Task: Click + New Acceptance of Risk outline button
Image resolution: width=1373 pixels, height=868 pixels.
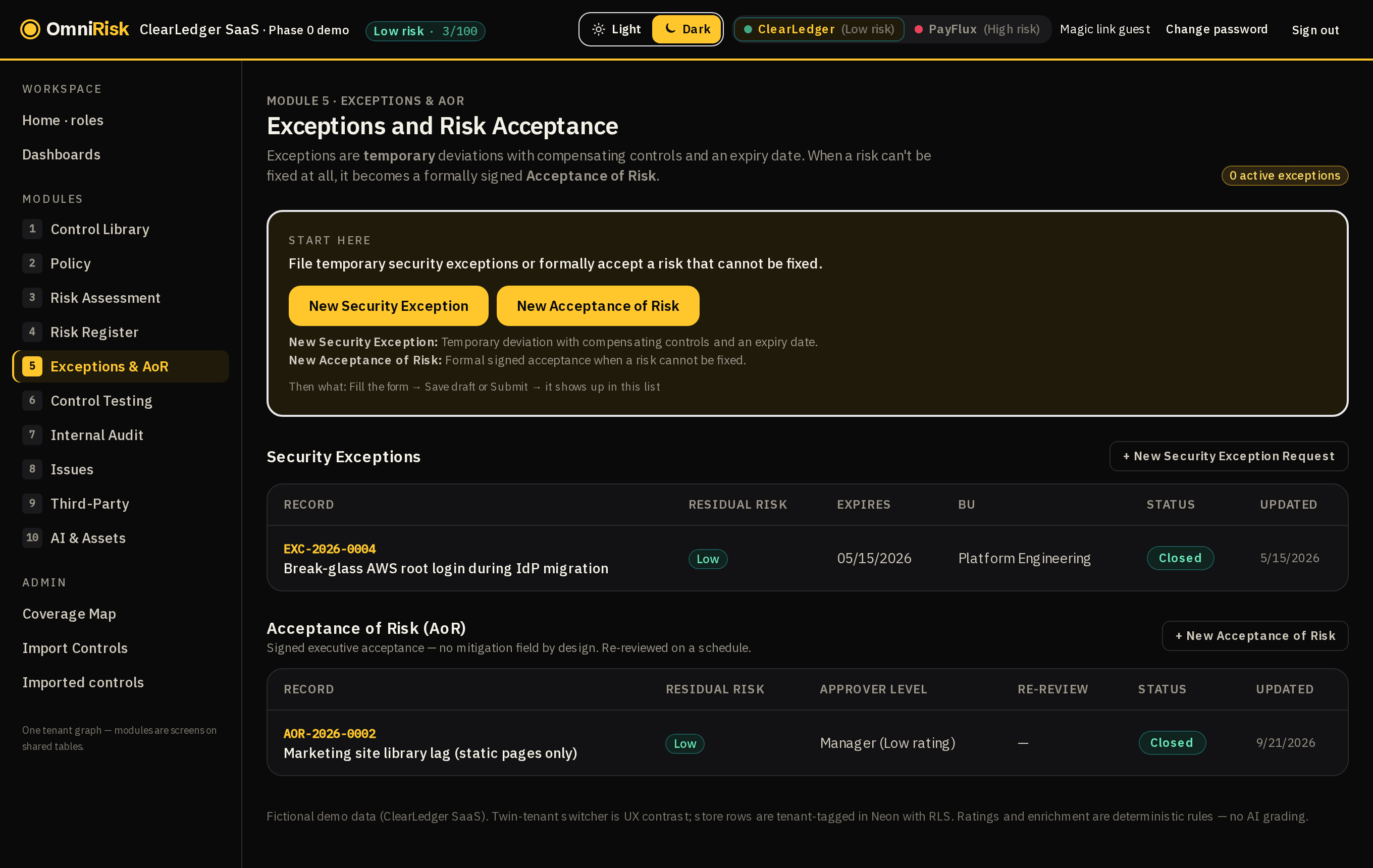Action: (x=1255, y=635)
